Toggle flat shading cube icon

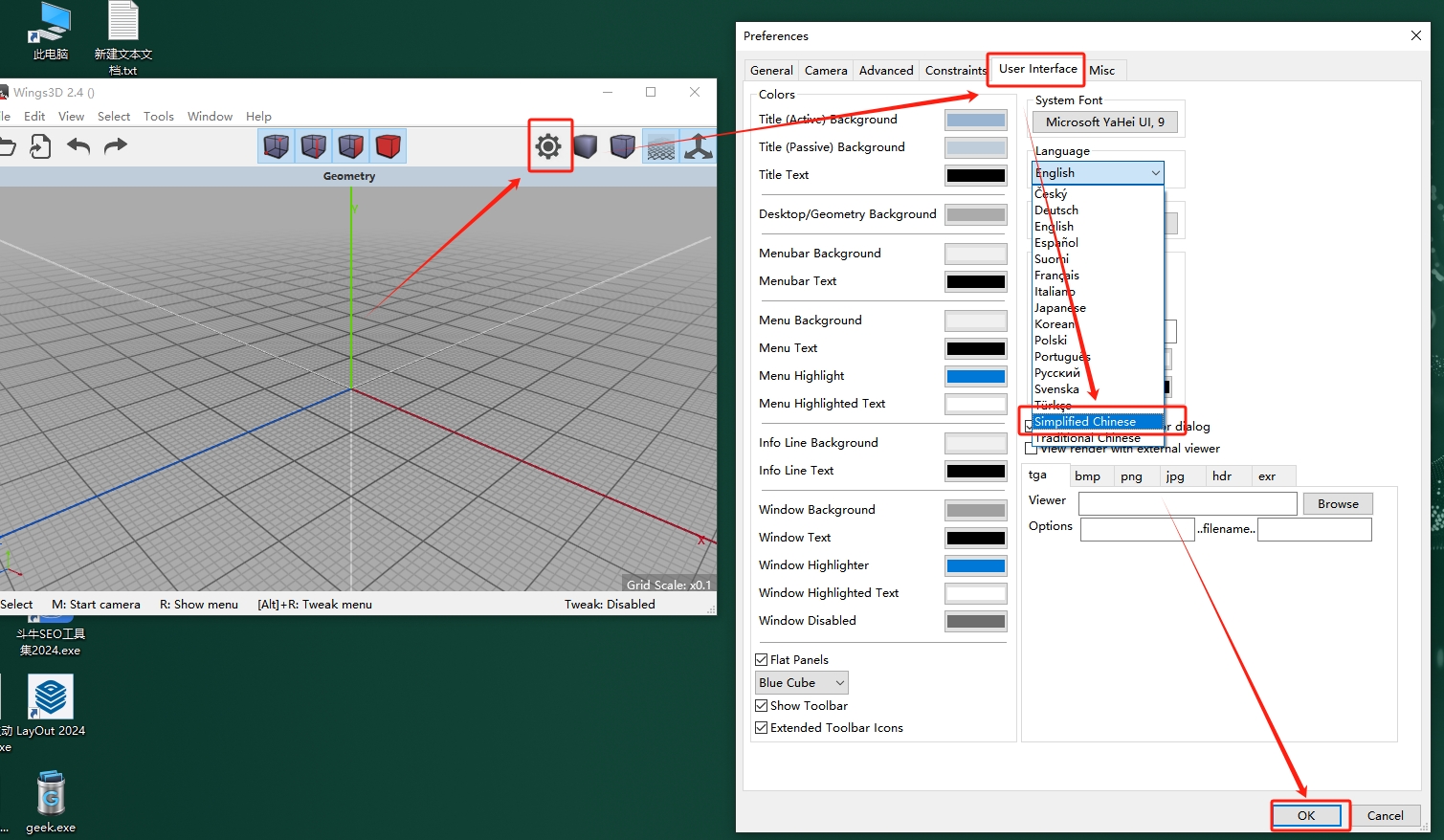tap(586, 146)
